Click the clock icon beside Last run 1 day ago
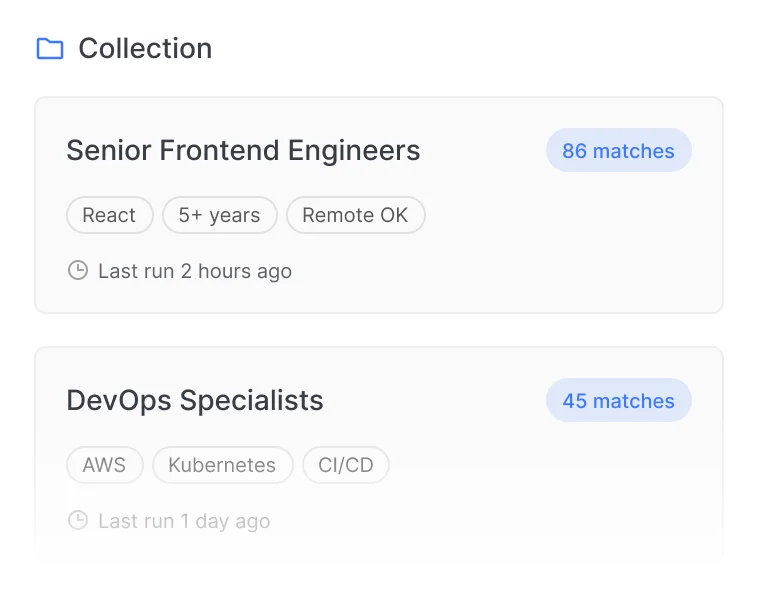The width and height of the screenshot is (758, 606). [x=78, y=520]
